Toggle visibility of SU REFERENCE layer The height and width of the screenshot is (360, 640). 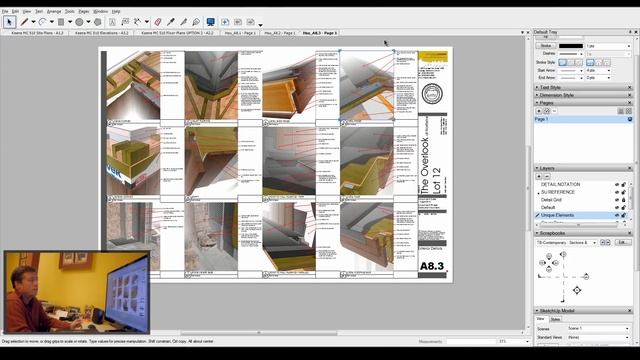pyautogui.click(x=617, y=192)
